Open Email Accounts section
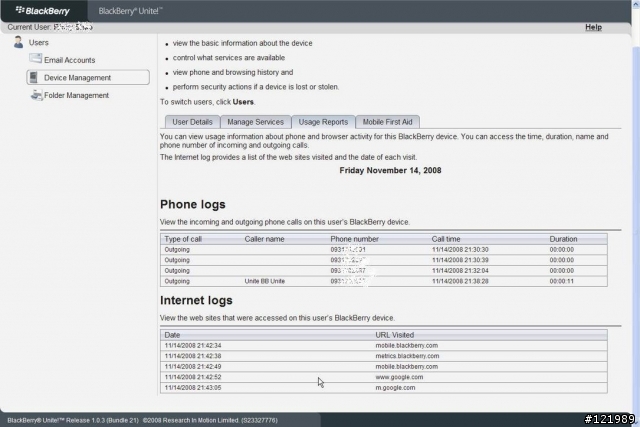This screenshot has height=427, width=640. (x=69, y=60)
